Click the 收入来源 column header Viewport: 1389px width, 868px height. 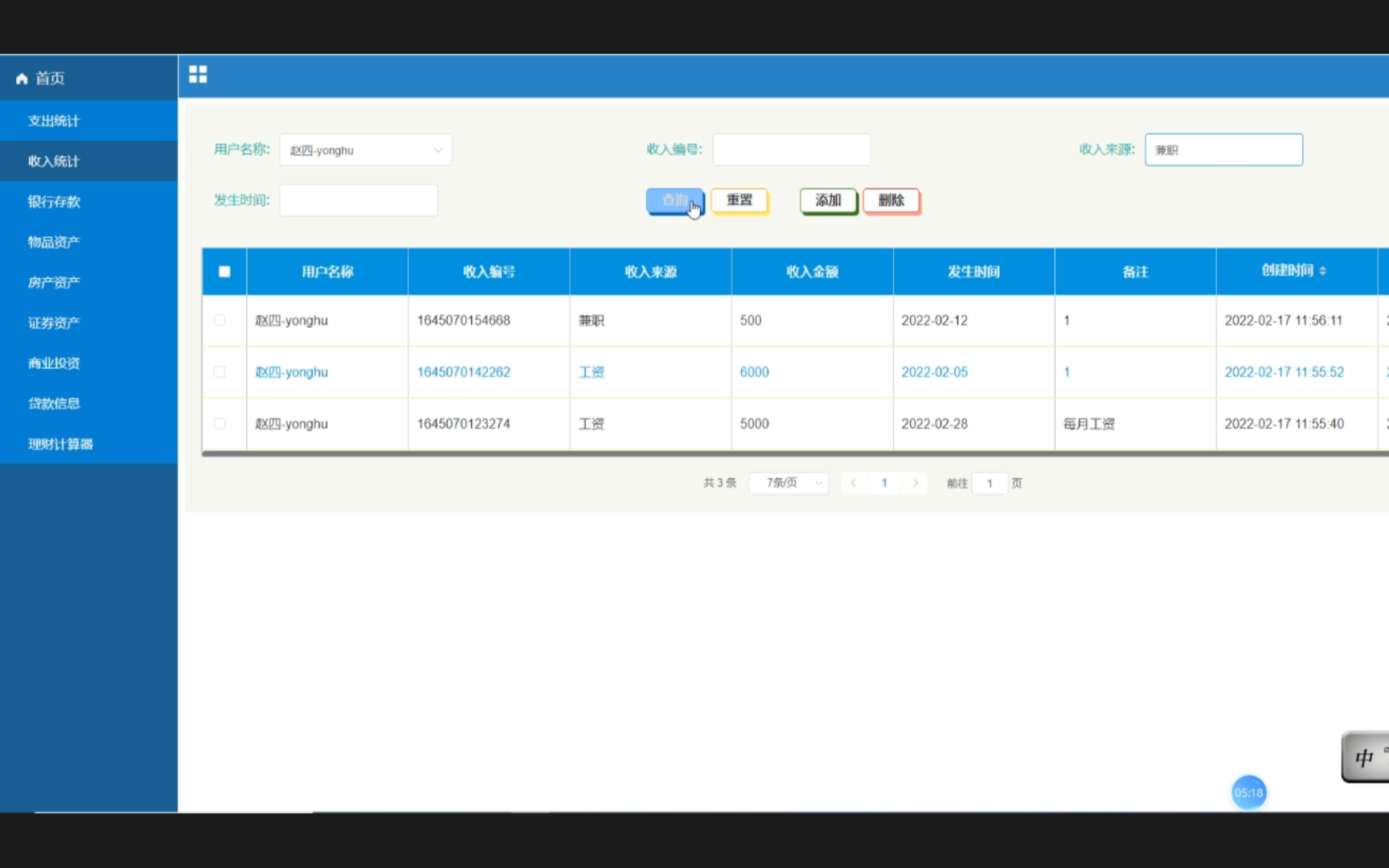[650, 272]
